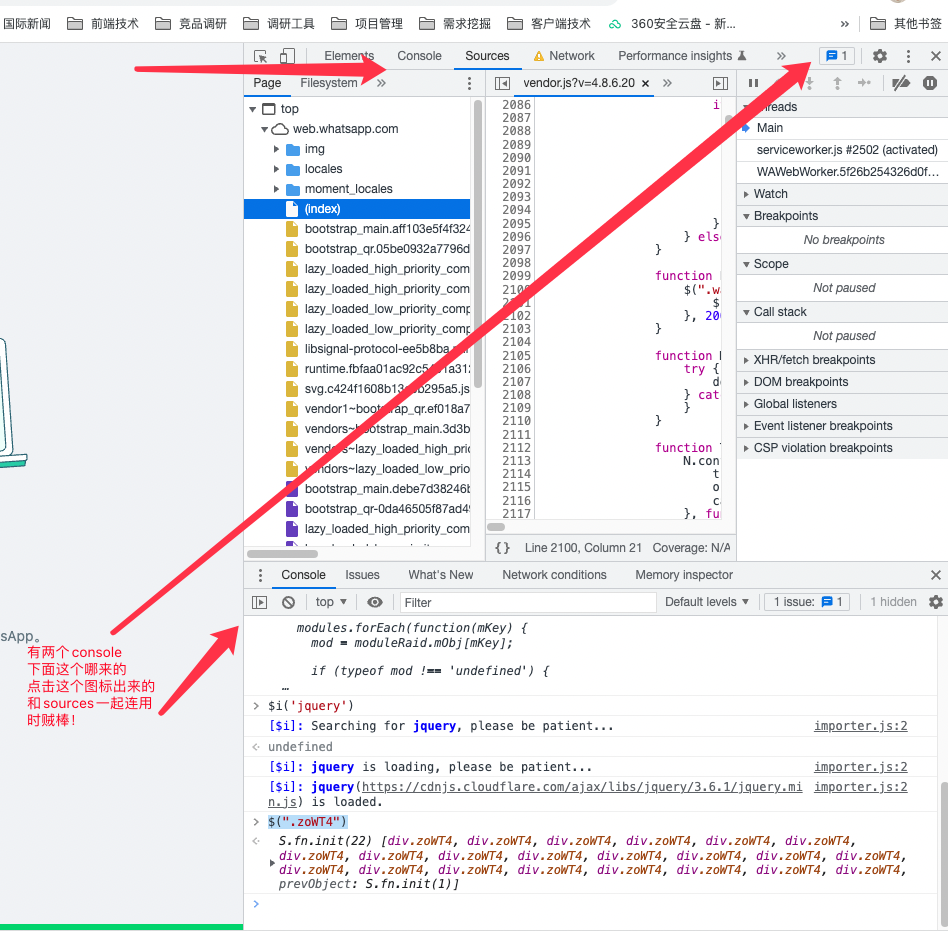Switch to the Console tab in main toolbar
Viewport: 948px width, 931px height.
click(x=419, y=56)
